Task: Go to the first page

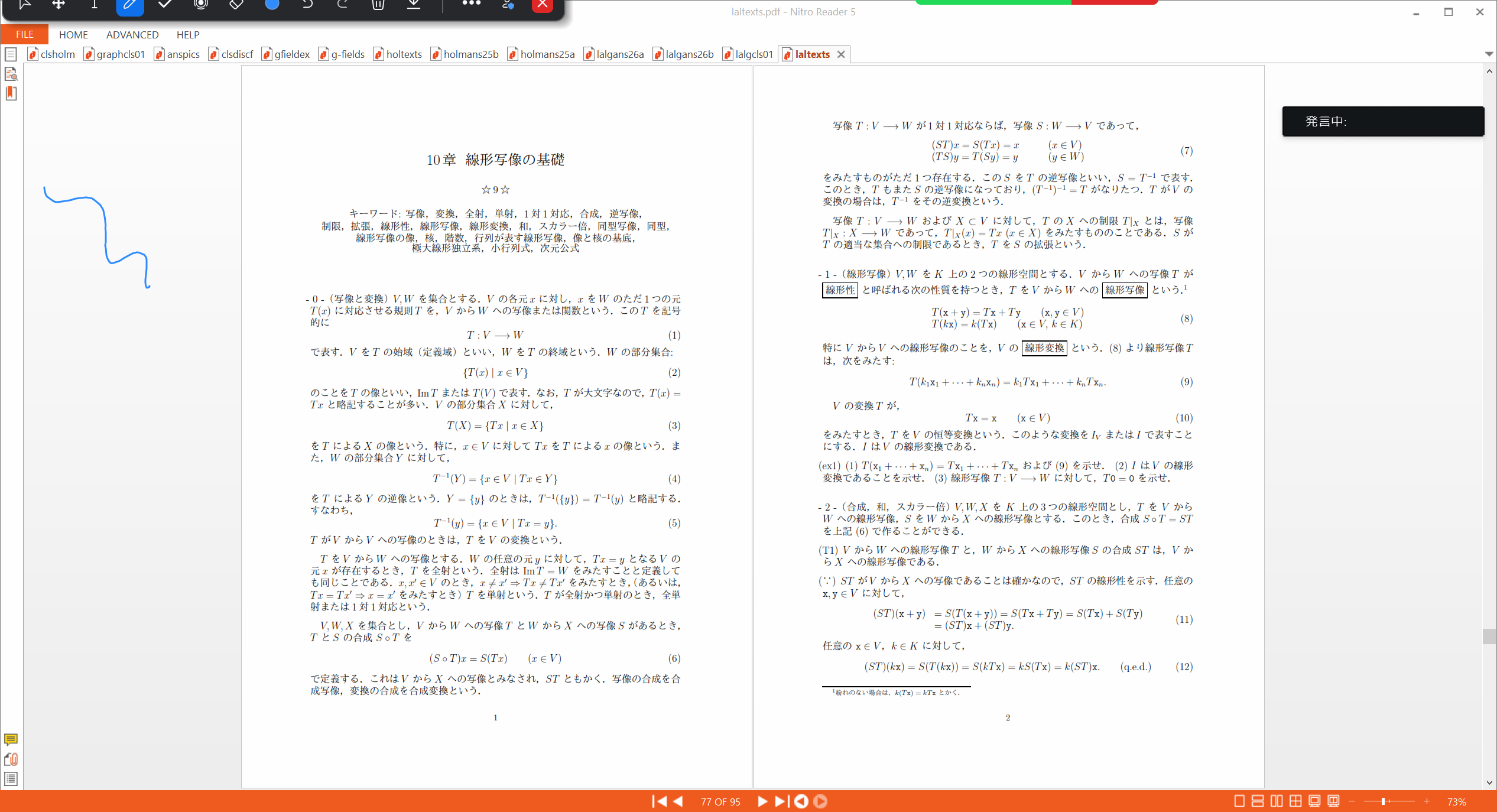Action: pyautogui.click(x=659, y=801)
